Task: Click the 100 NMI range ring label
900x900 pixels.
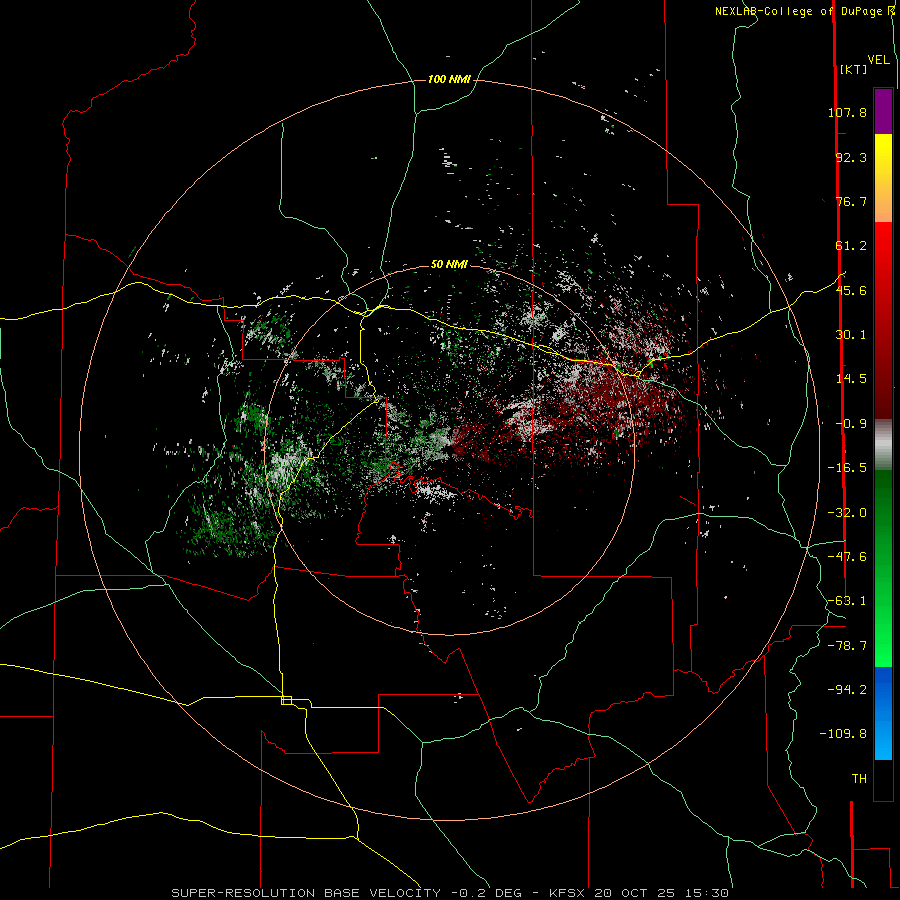Action: pyautogui.click(x=449, y=79)
